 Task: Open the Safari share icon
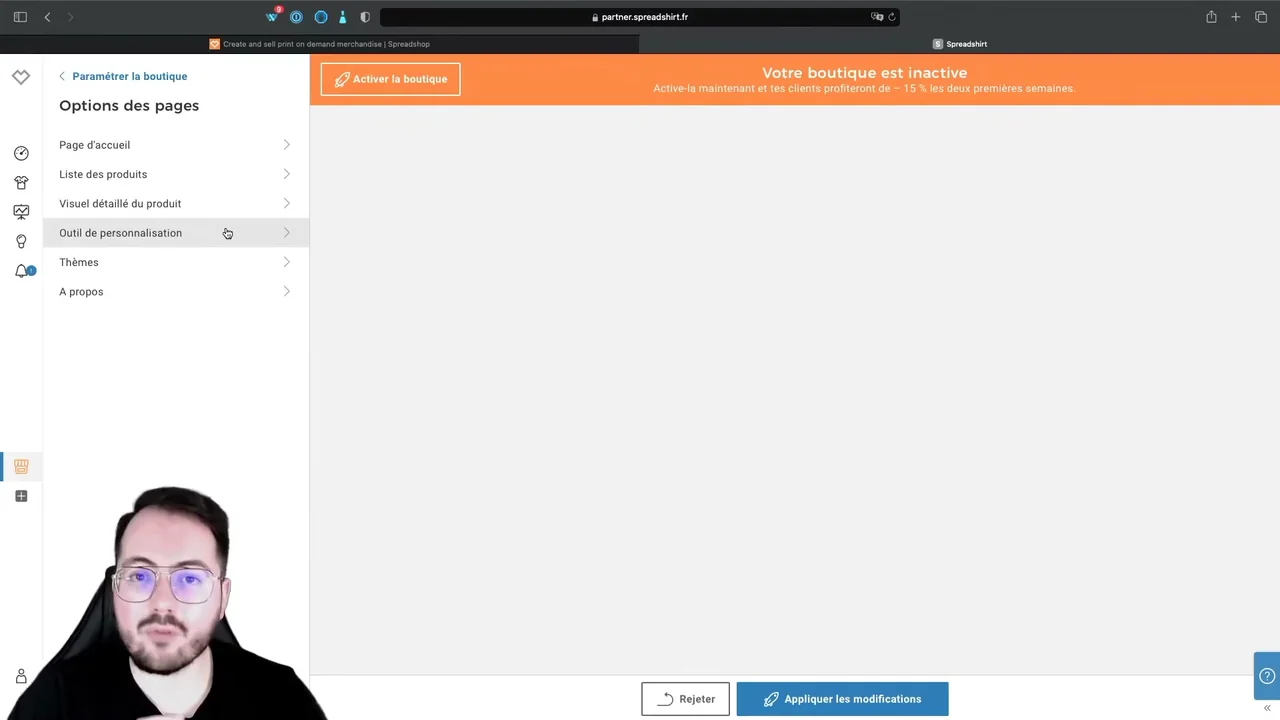pyautogui.click(x=1211, y=17)
